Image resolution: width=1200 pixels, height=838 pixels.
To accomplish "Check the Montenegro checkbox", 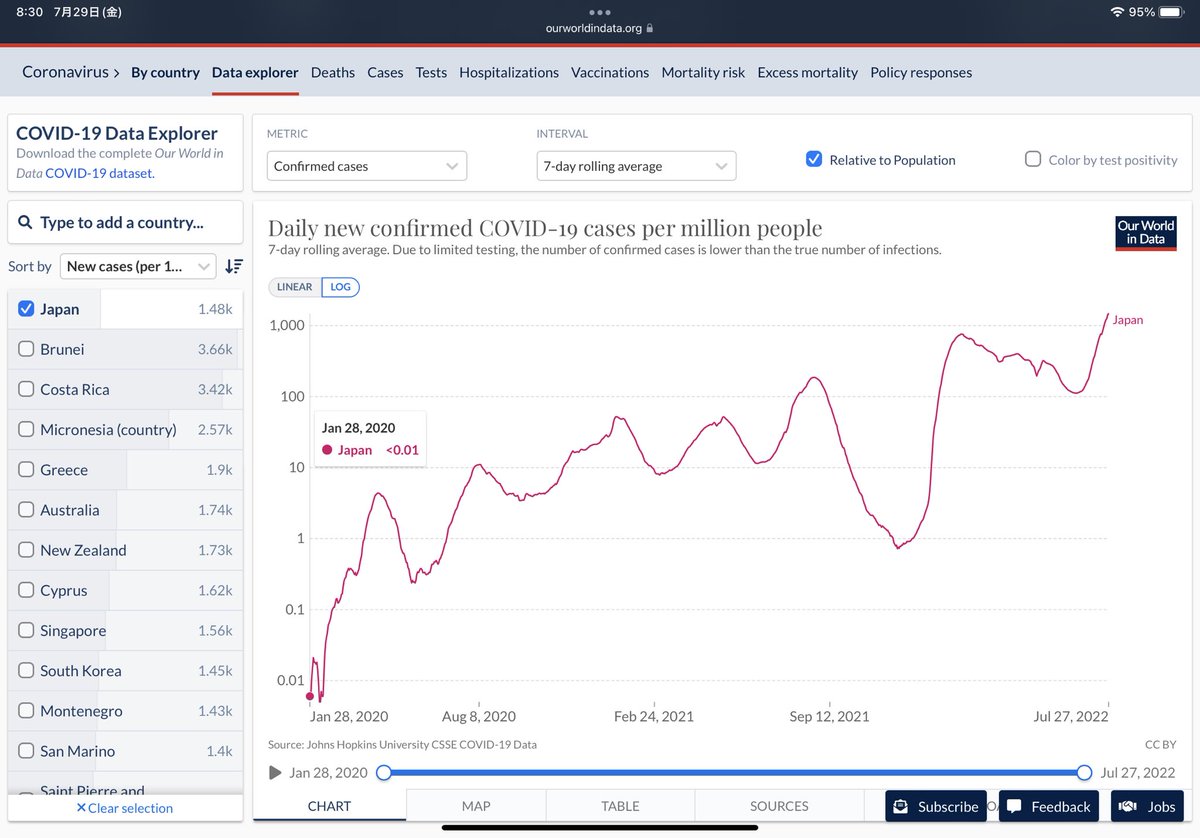I will [x=27, y=711].
